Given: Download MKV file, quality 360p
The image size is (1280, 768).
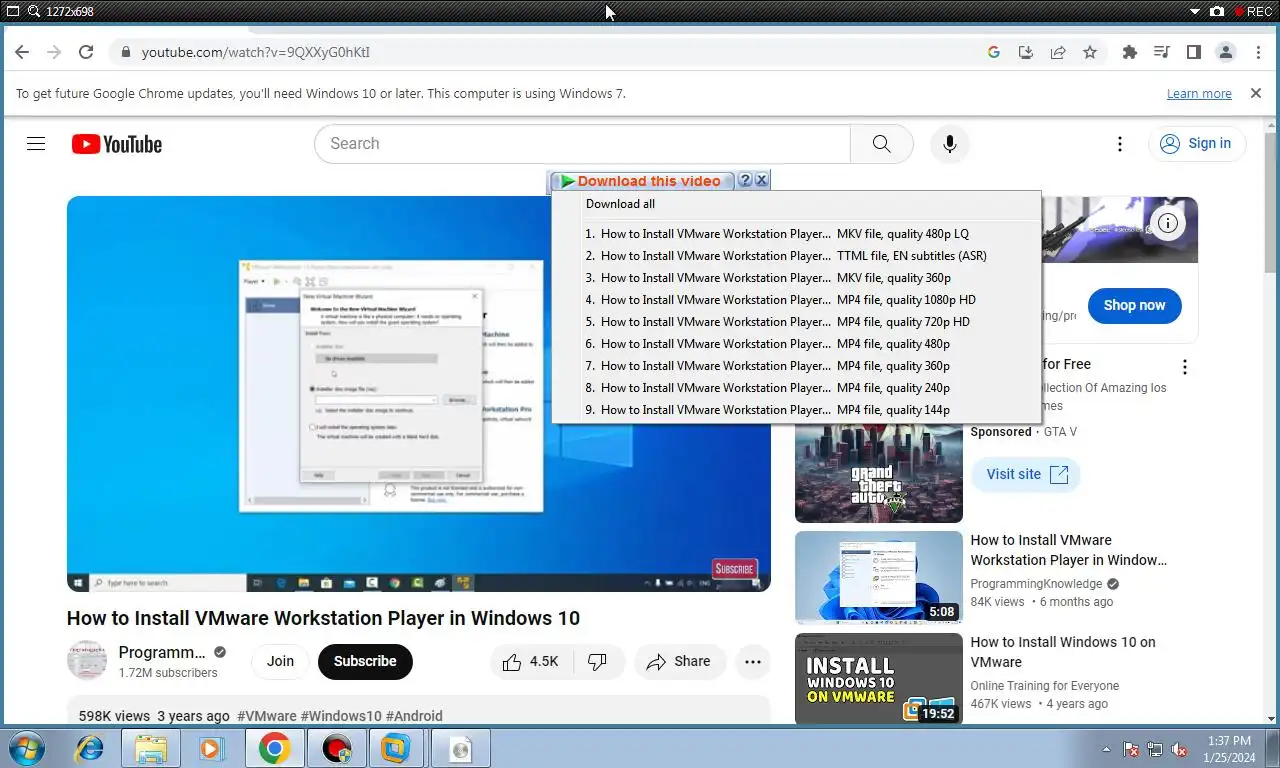Looking at the screenshot, I should tap(795, 278).
